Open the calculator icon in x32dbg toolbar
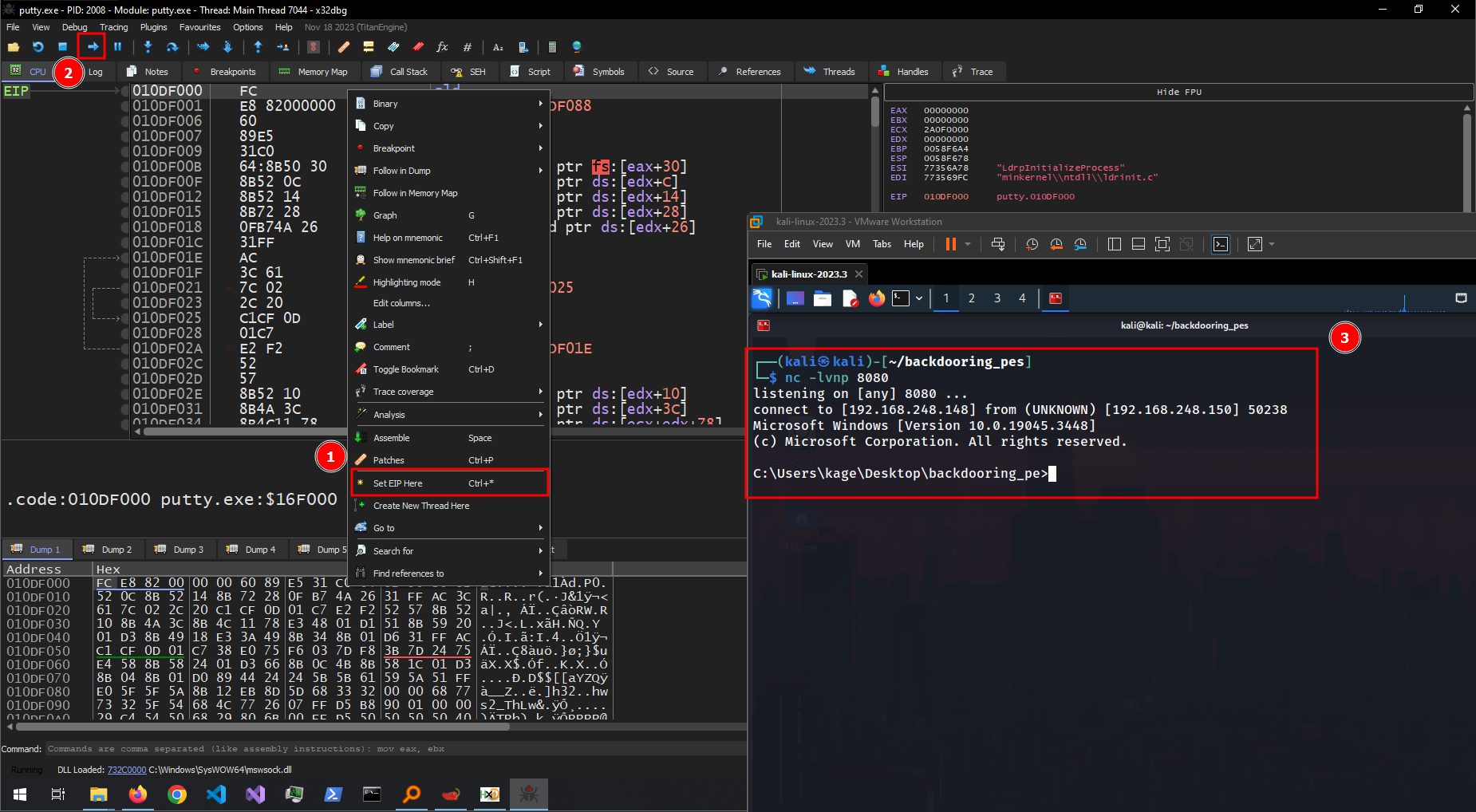The height and width of the screenshot is (812, 1476). point(552,47)
